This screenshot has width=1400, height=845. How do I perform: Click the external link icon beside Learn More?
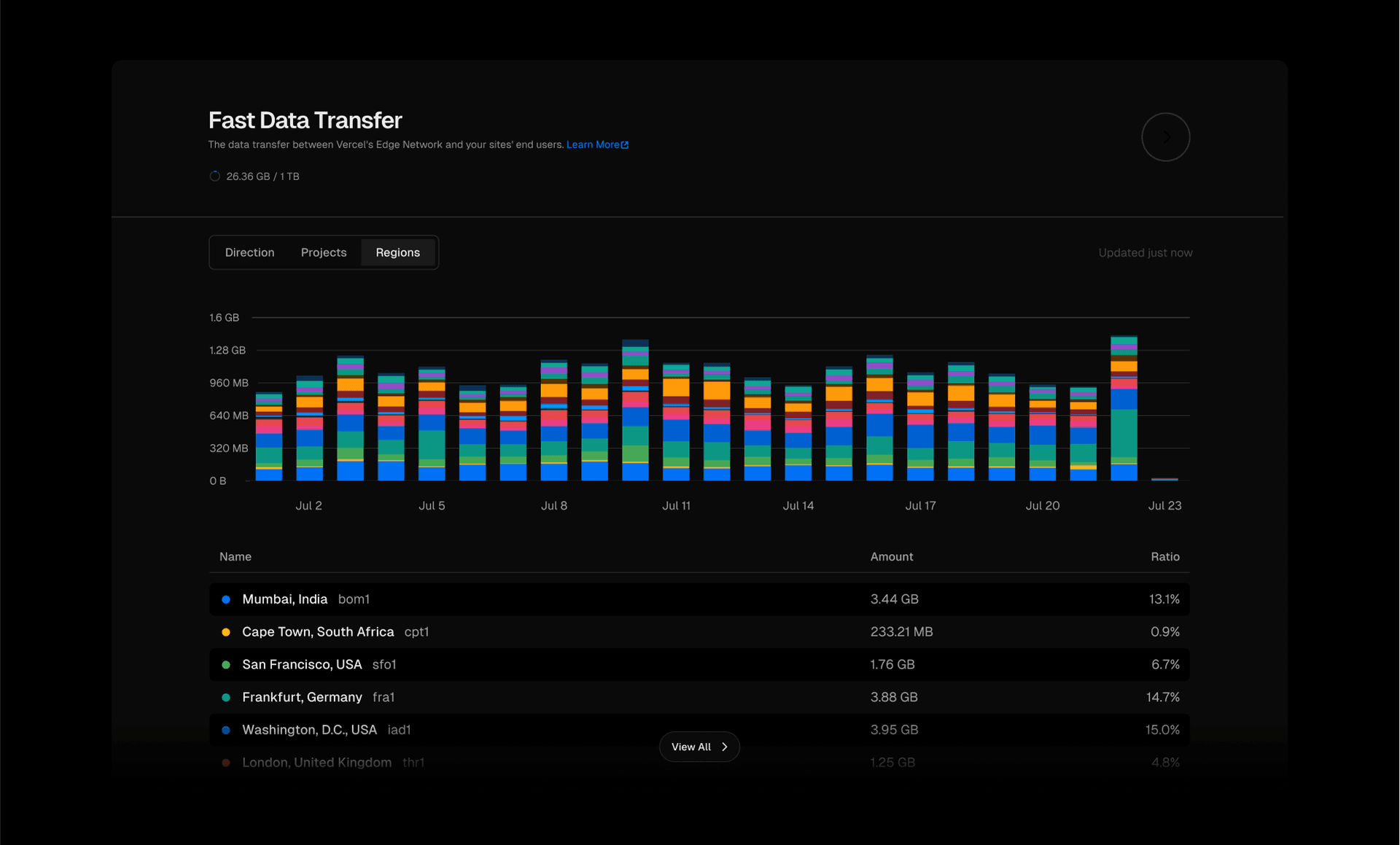625,145
